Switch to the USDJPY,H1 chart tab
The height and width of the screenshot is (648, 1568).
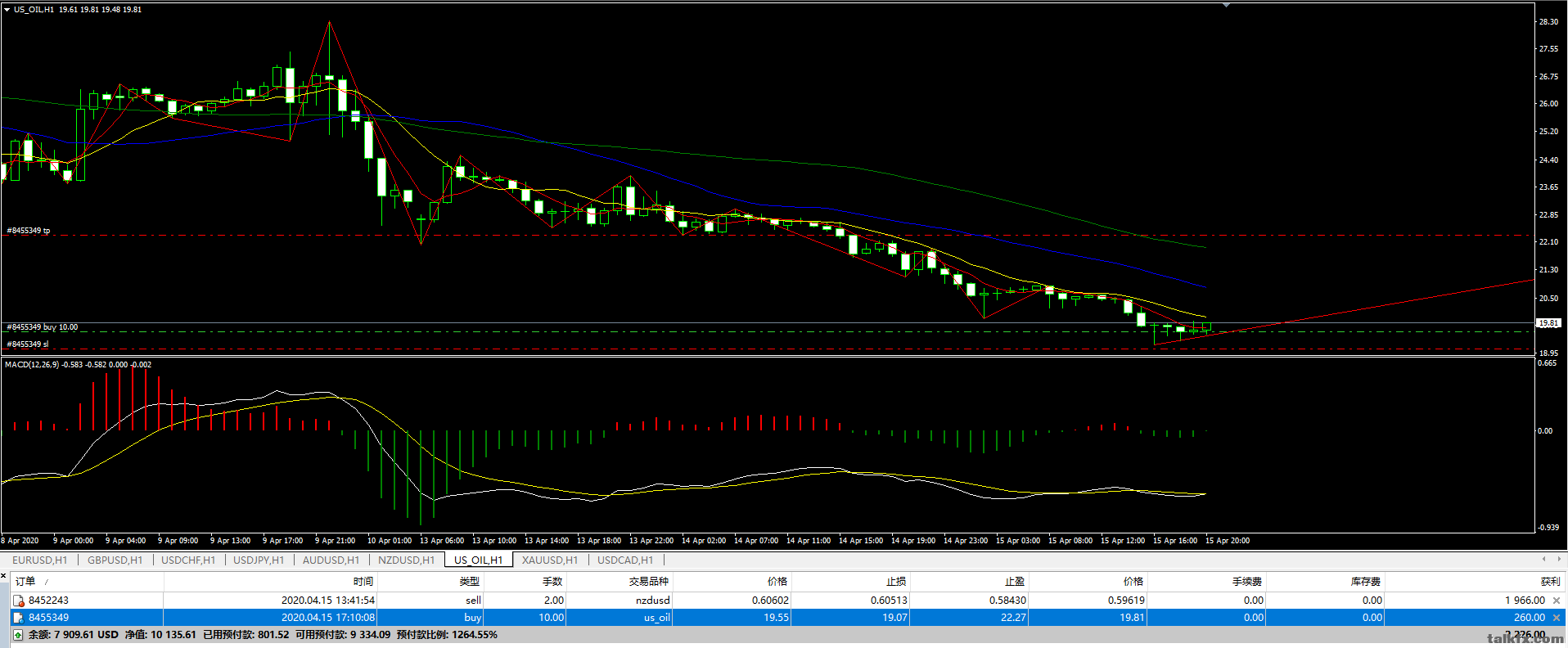coord(259,560)
